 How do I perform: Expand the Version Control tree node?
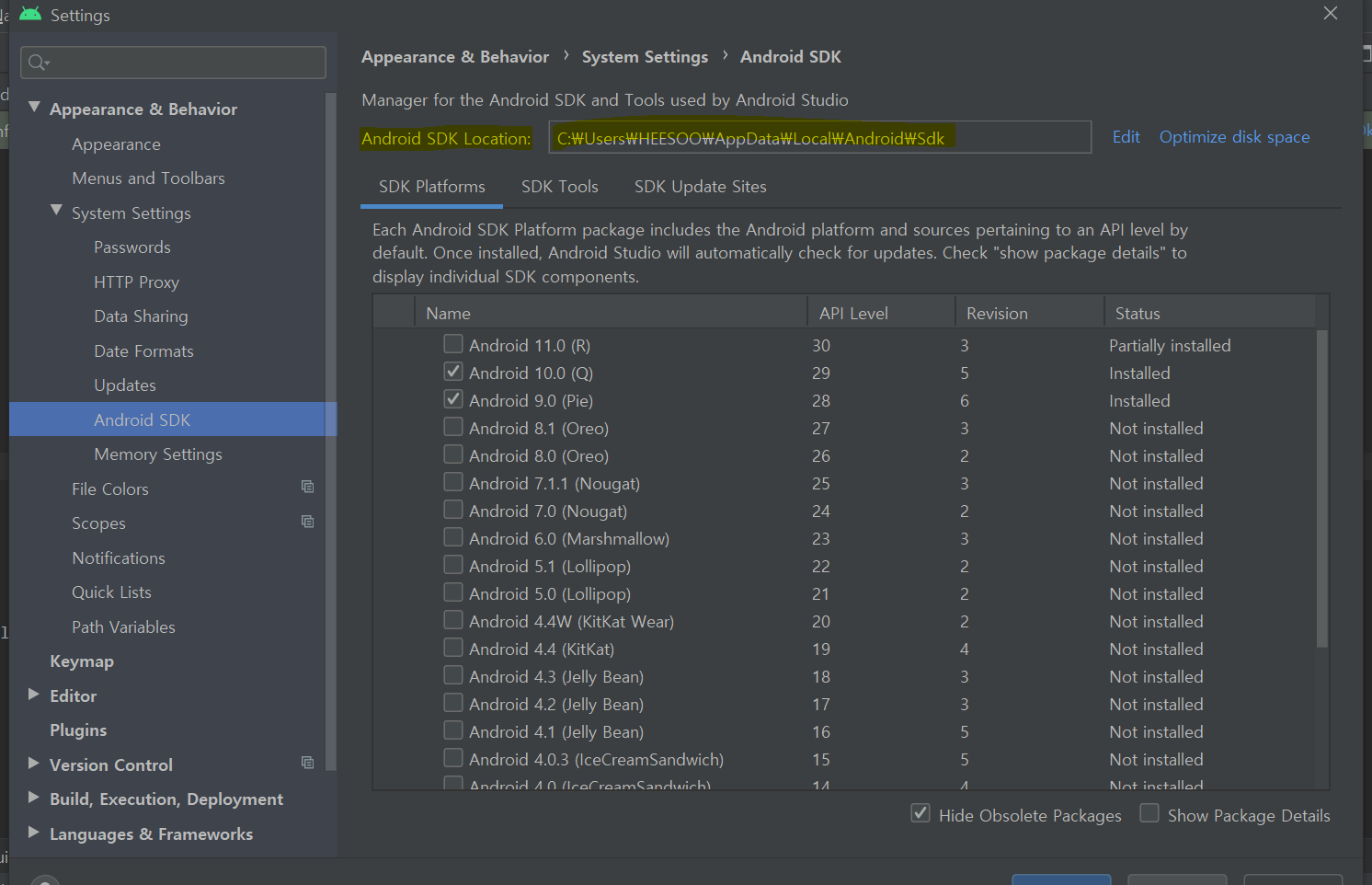click(x=34, y=764)
